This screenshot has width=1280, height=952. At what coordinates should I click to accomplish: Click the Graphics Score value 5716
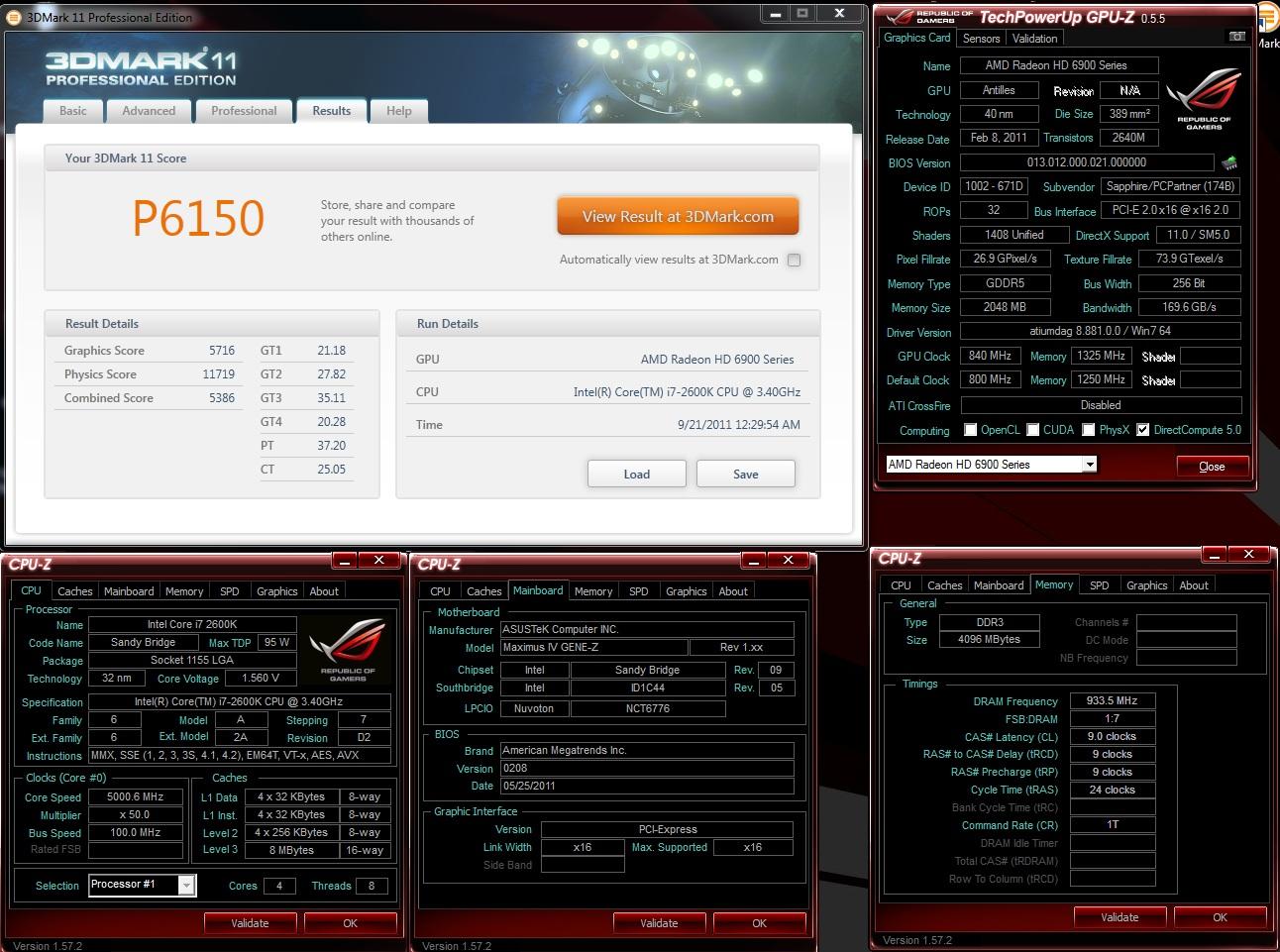[222, 351]
